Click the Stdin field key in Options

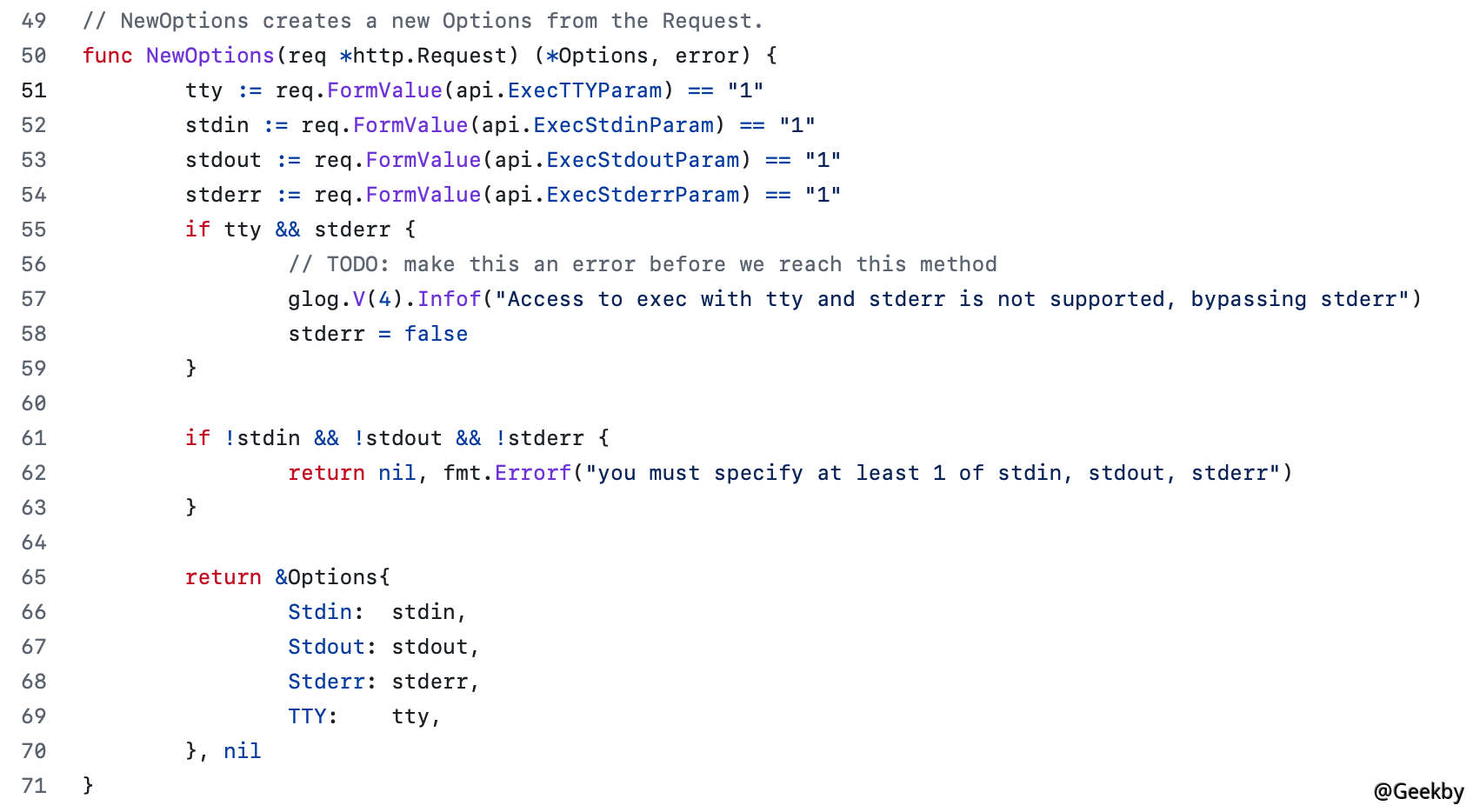(320, 612)
